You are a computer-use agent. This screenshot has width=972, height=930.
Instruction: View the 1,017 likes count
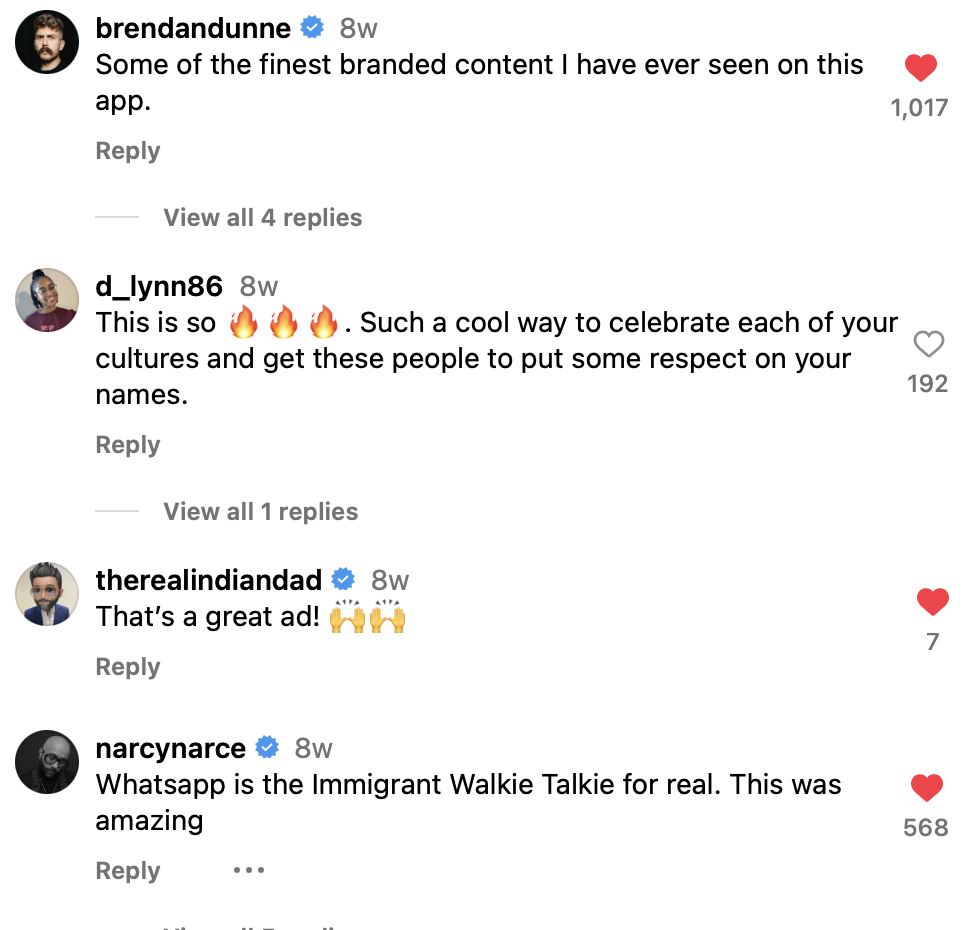tap(919, 108)
